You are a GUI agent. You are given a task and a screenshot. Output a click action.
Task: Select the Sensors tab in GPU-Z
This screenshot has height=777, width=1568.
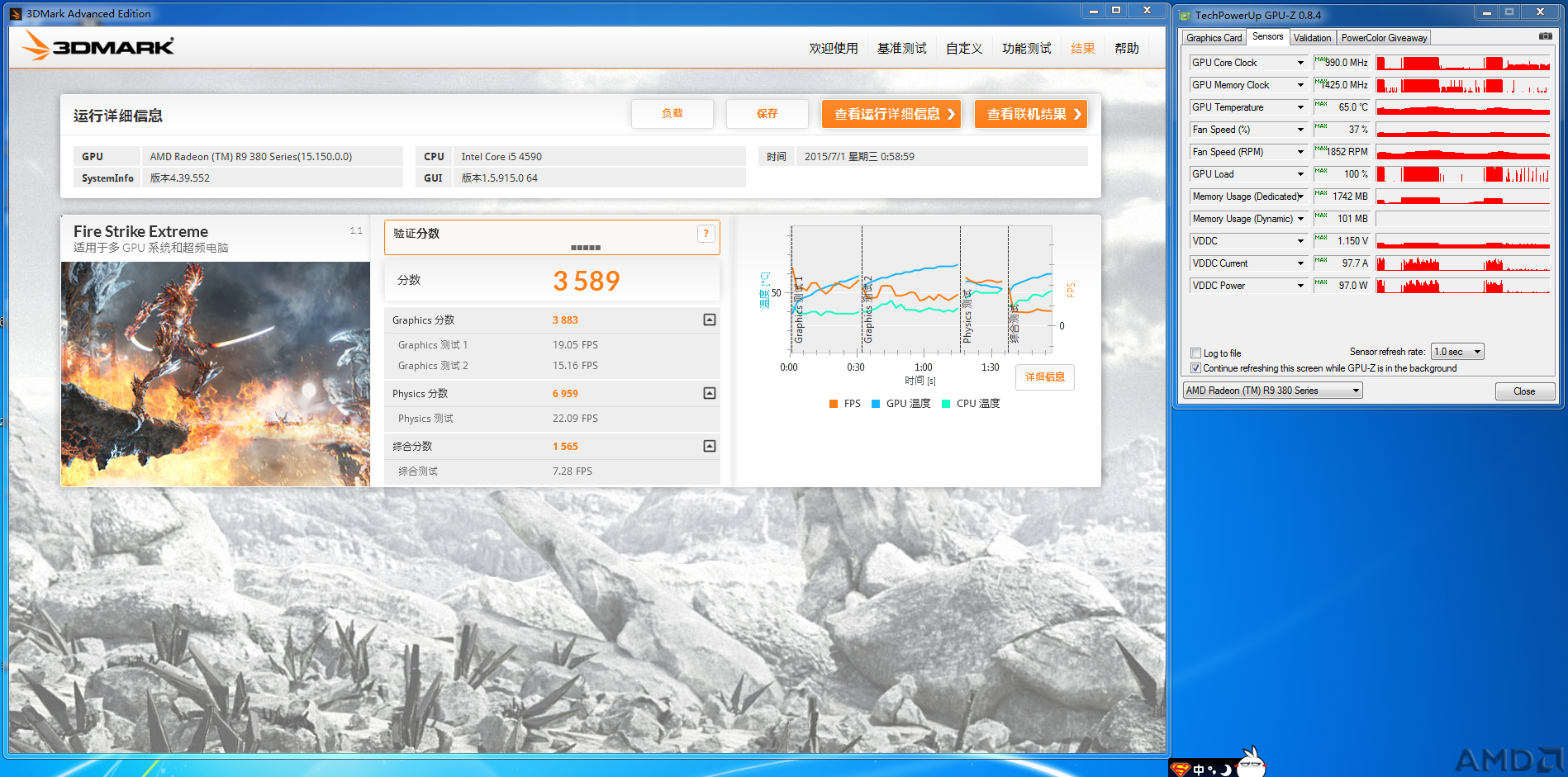[1267, 36]
